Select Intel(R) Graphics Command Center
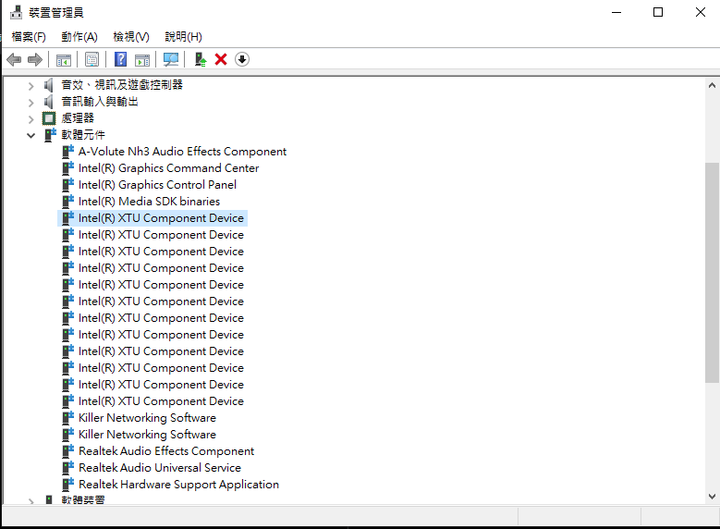The height and width of the screenshot is (529, 720). pos(169,168)
